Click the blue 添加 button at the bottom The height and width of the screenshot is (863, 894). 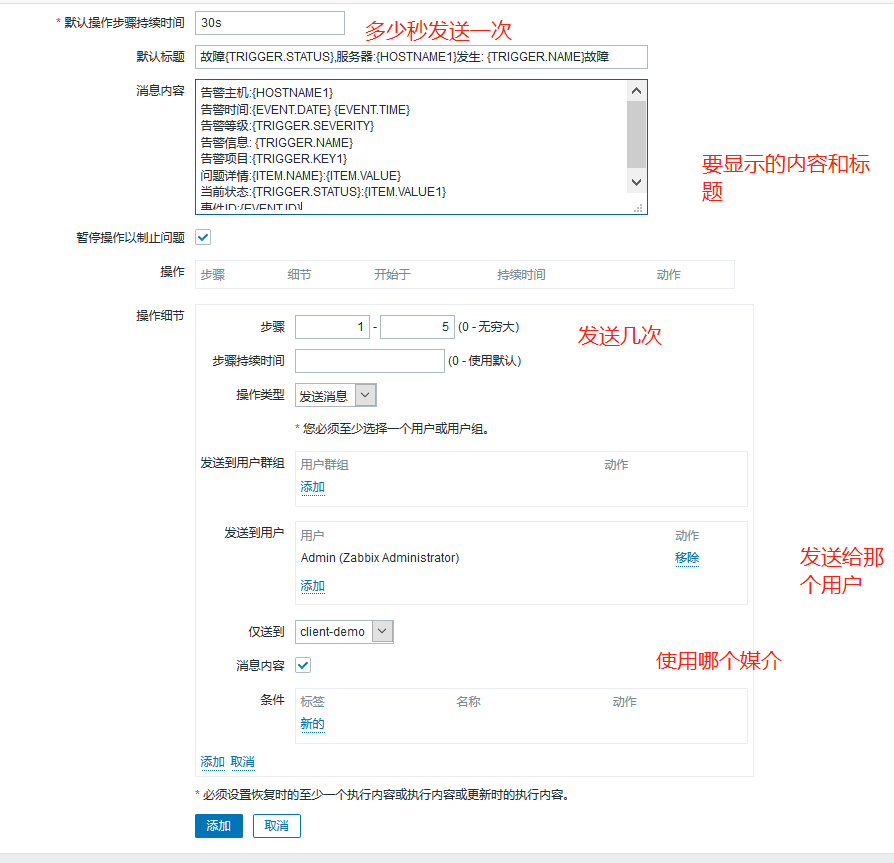pos(218,827)
